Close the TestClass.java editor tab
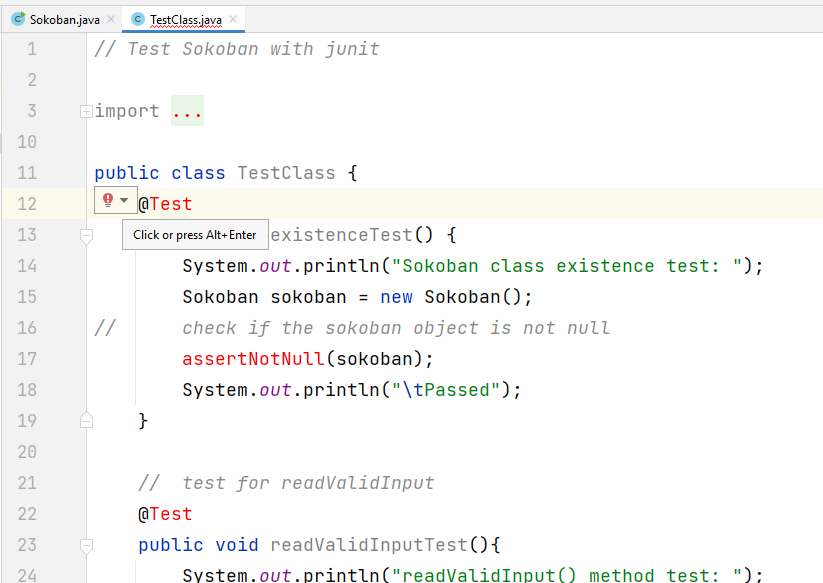Image resolution: width=823 pixels, height=583 pixels. click(x=233, y=19)
